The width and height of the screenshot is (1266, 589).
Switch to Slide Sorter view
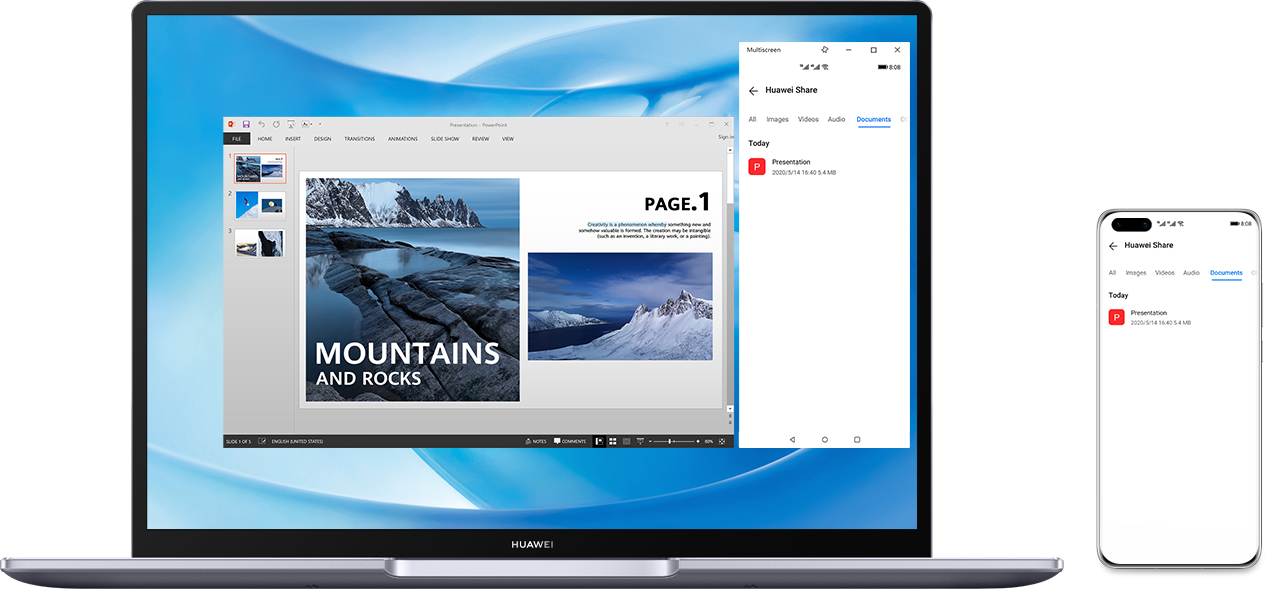tap(613, 441)
